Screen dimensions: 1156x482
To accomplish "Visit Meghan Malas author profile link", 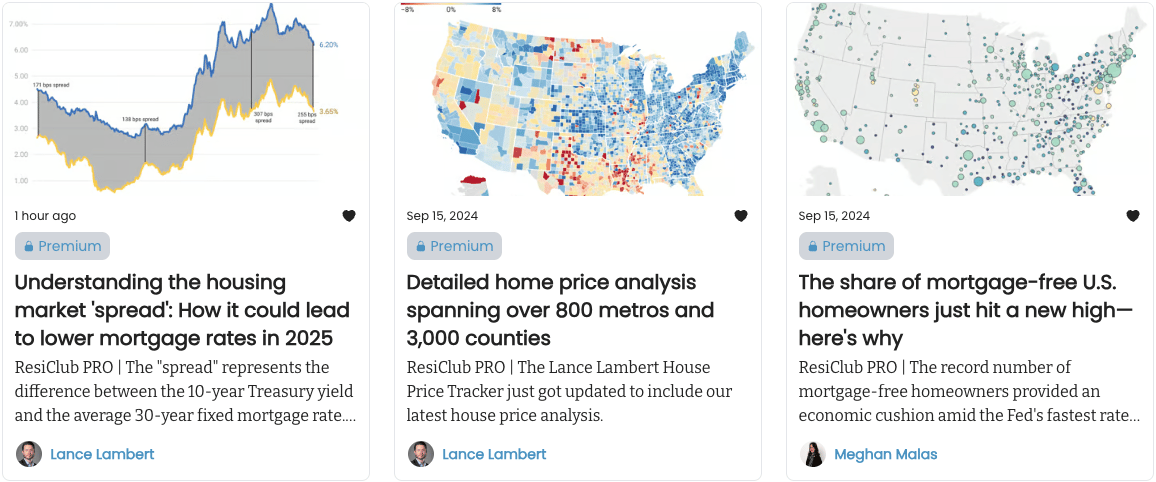I will pyautogui.click(x=885, y=454).
